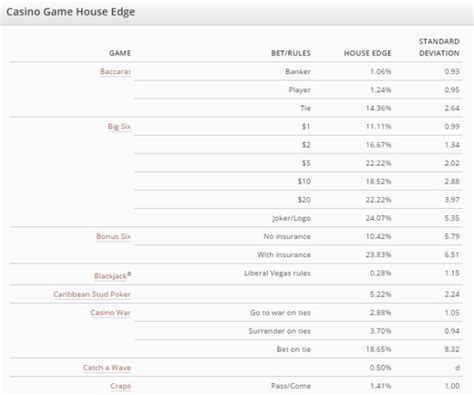This screenshot has height=395, width=474.
Task: Click the HOUSE EDGE column header
Action: (368, 53)
